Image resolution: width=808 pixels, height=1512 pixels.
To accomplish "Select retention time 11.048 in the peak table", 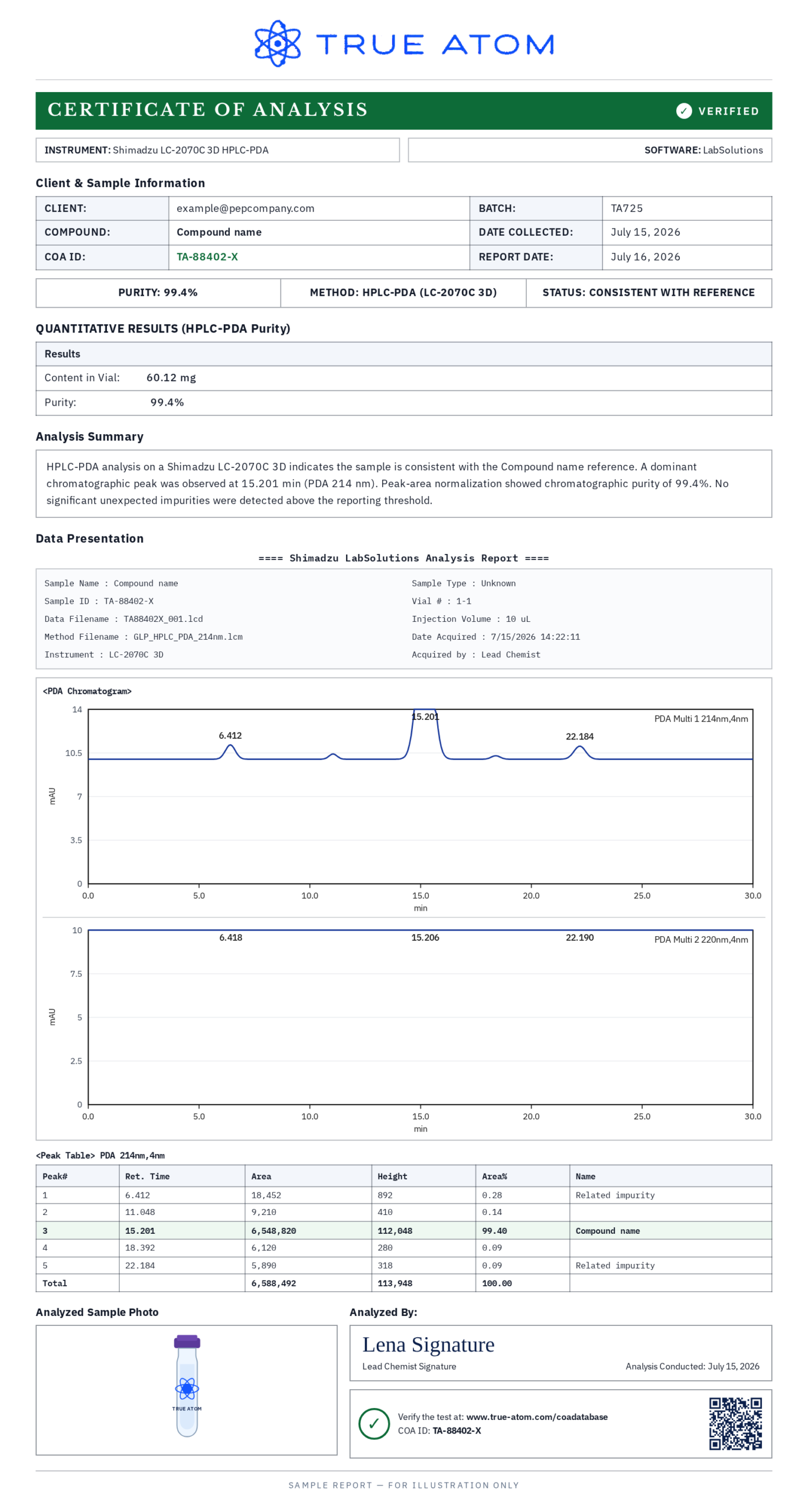I will pyautogui.click(x=140, y=1212).
